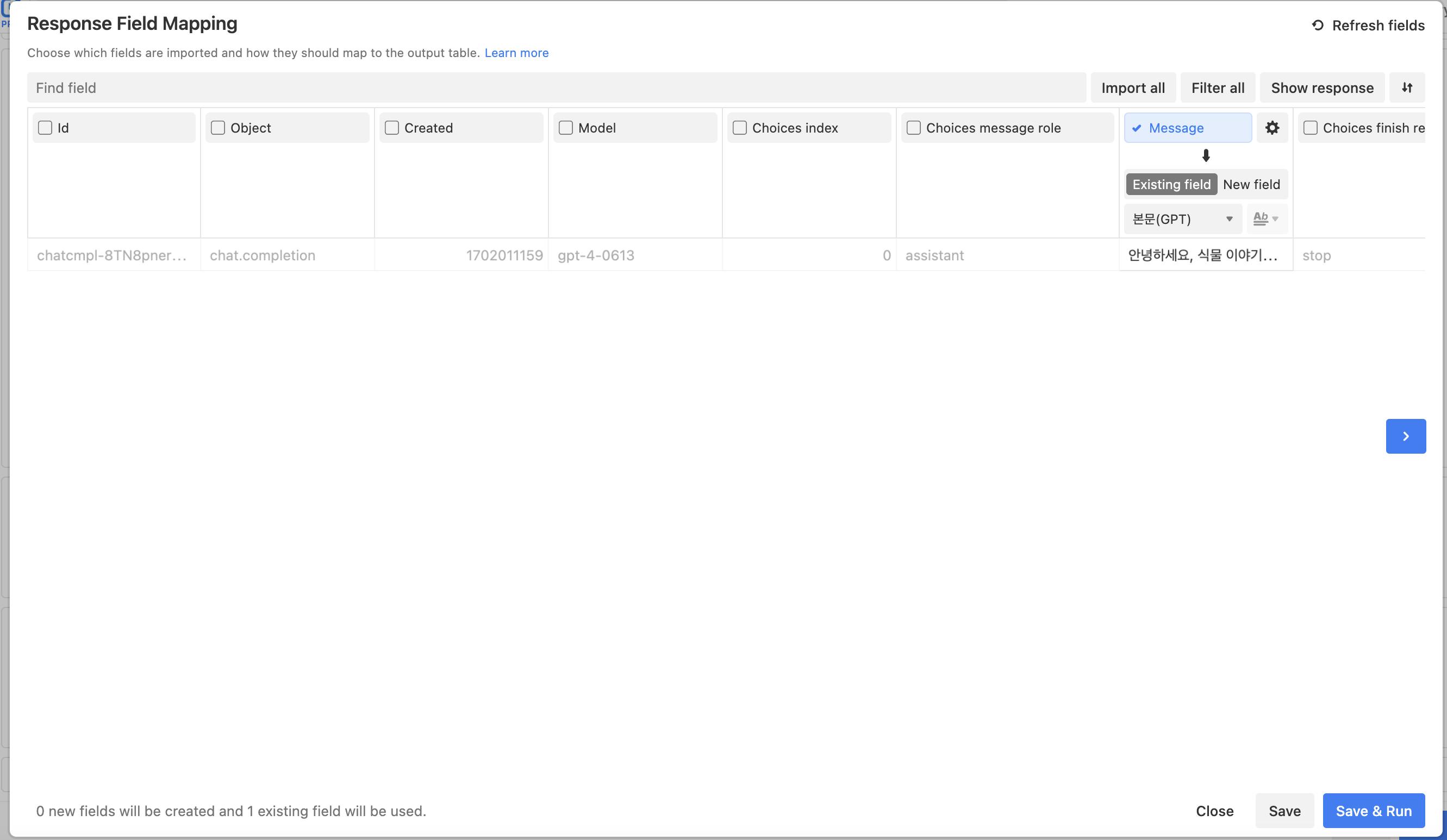Viewport: 1447px width, 840px height.
Task: Uncheck the Message field
Action: click(1188, 127)
